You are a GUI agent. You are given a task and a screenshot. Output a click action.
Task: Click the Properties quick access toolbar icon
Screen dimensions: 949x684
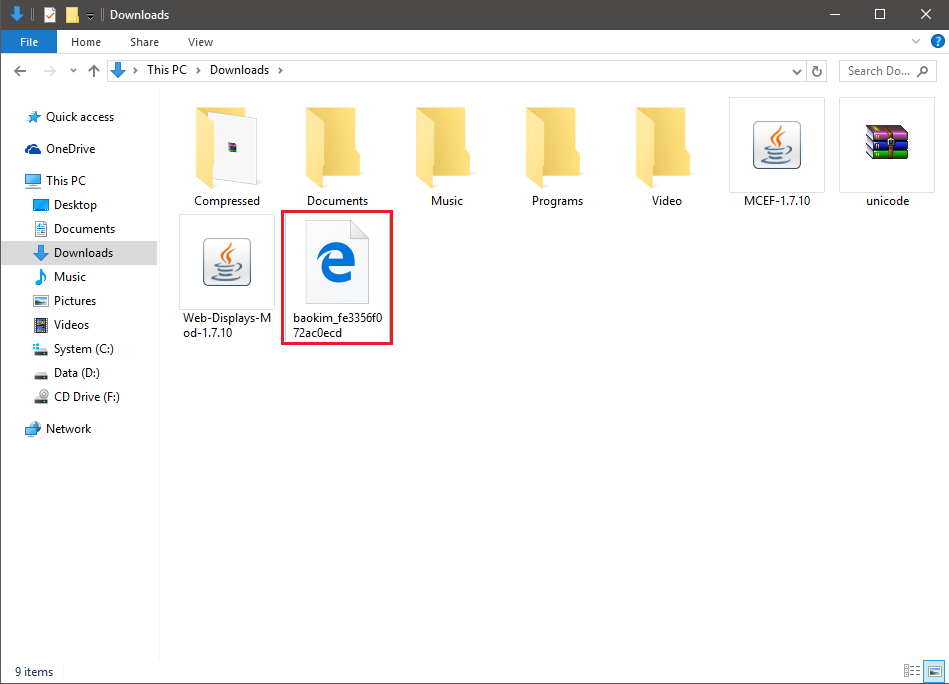tap(50, 15)
